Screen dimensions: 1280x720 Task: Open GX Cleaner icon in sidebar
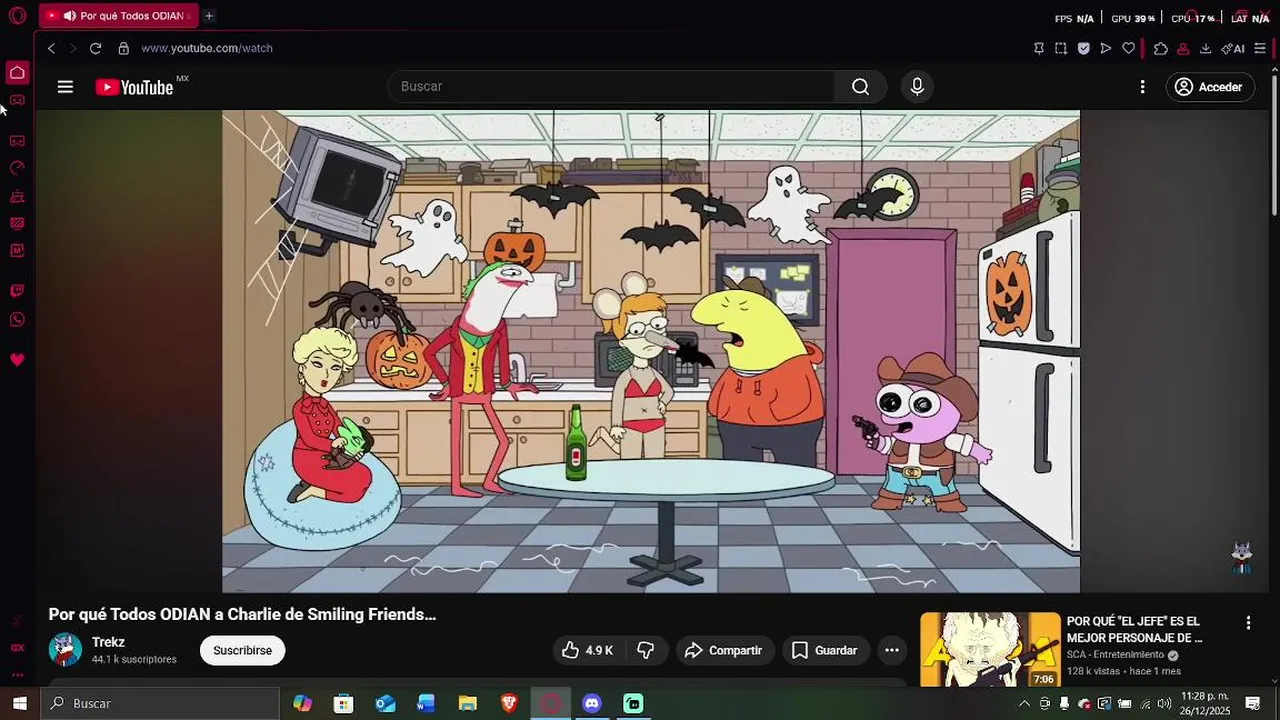pos(17,196)
